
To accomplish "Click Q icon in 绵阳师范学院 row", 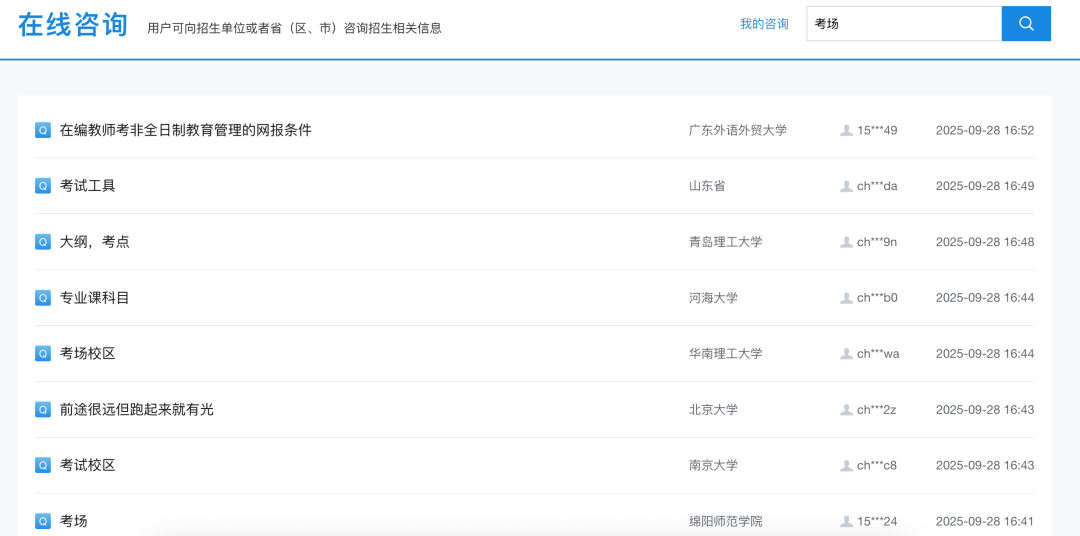I will click(43, 521).
